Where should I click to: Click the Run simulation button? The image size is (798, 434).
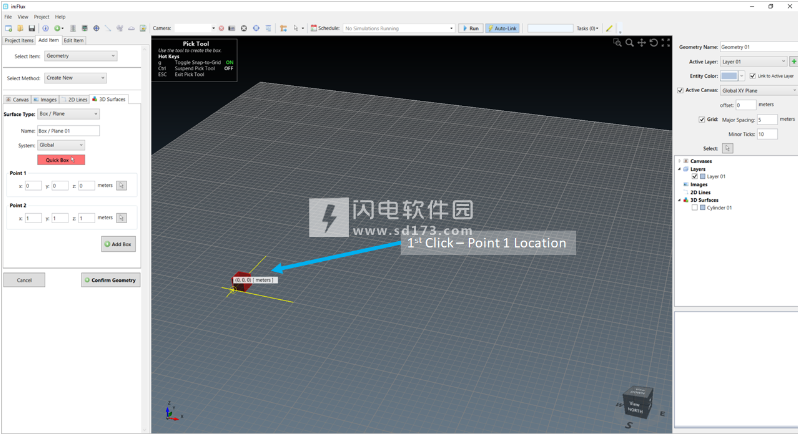pyautogui.click(x=470, y=28)
